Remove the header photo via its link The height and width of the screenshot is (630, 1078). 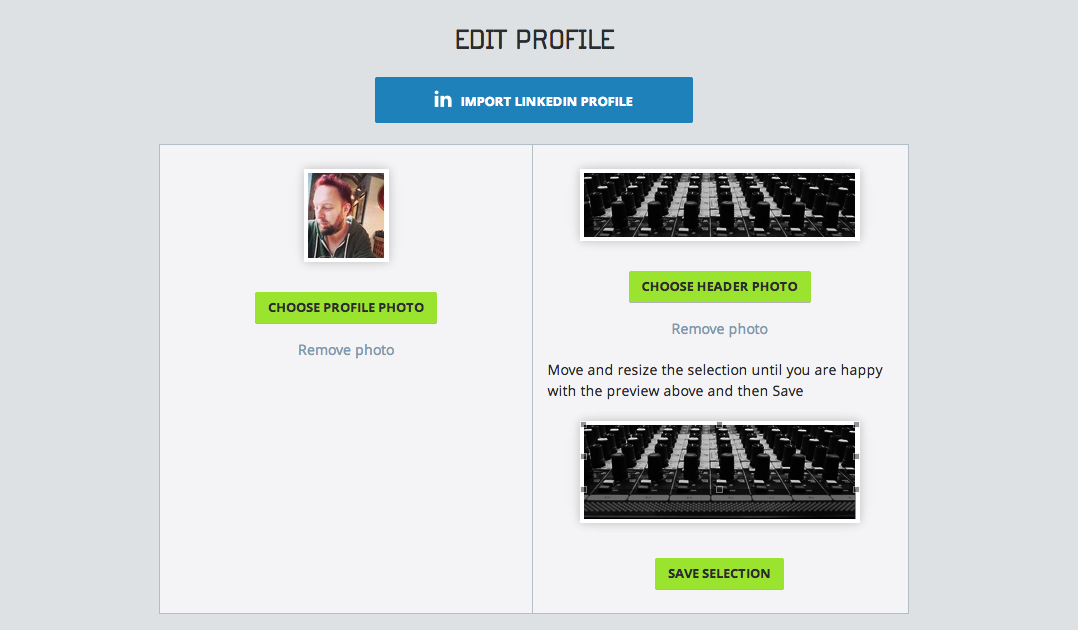[x=719, y=329]
